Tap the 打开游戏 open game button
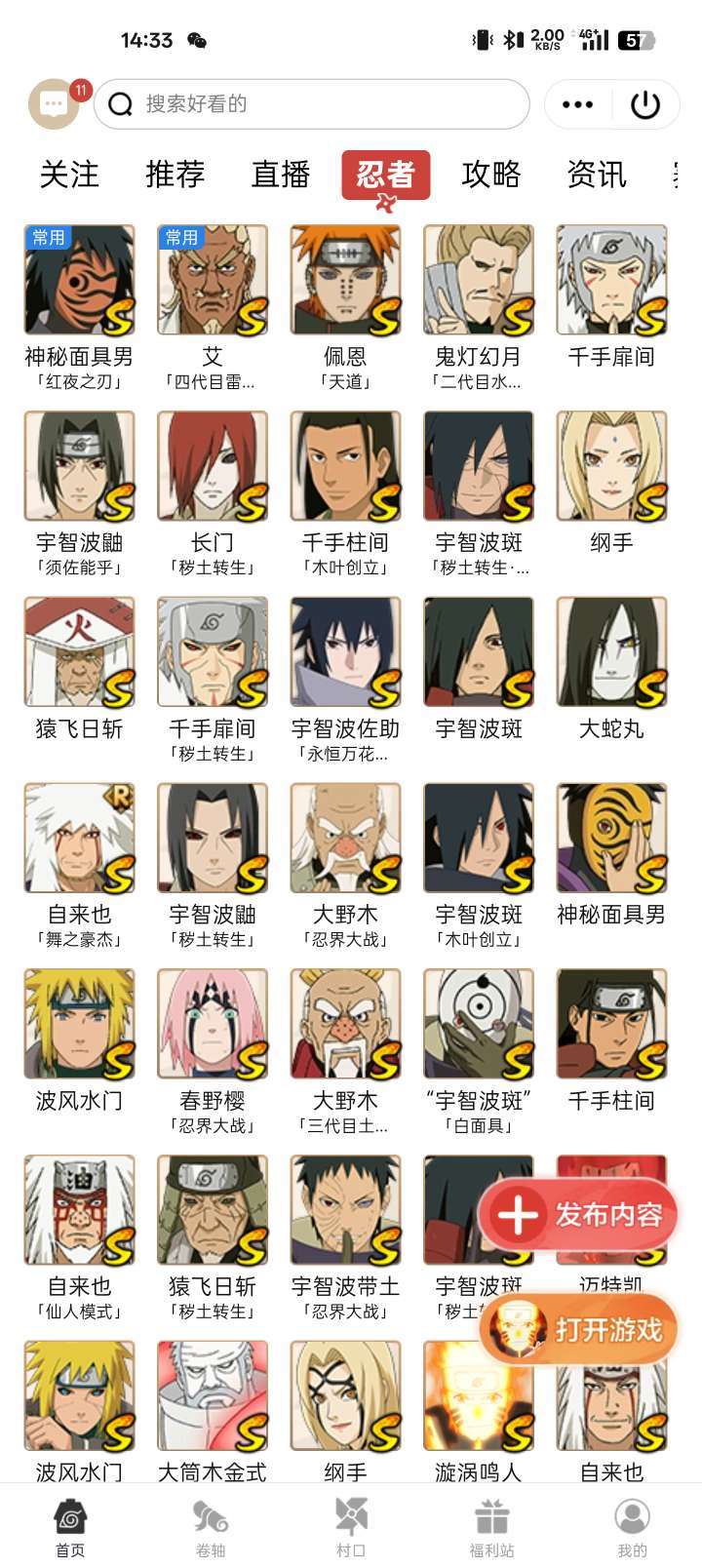Screen dimensions: 702x1568 [578, 1329]
